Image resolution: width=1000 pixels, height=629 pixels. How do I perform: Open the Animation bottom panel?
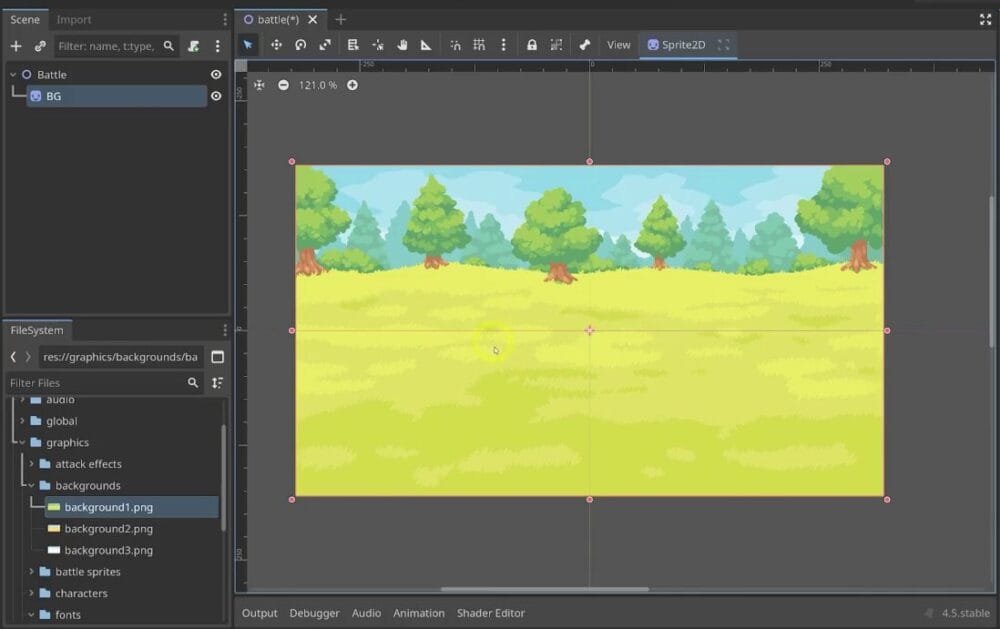pyautogui.click(x=419, y=613)
